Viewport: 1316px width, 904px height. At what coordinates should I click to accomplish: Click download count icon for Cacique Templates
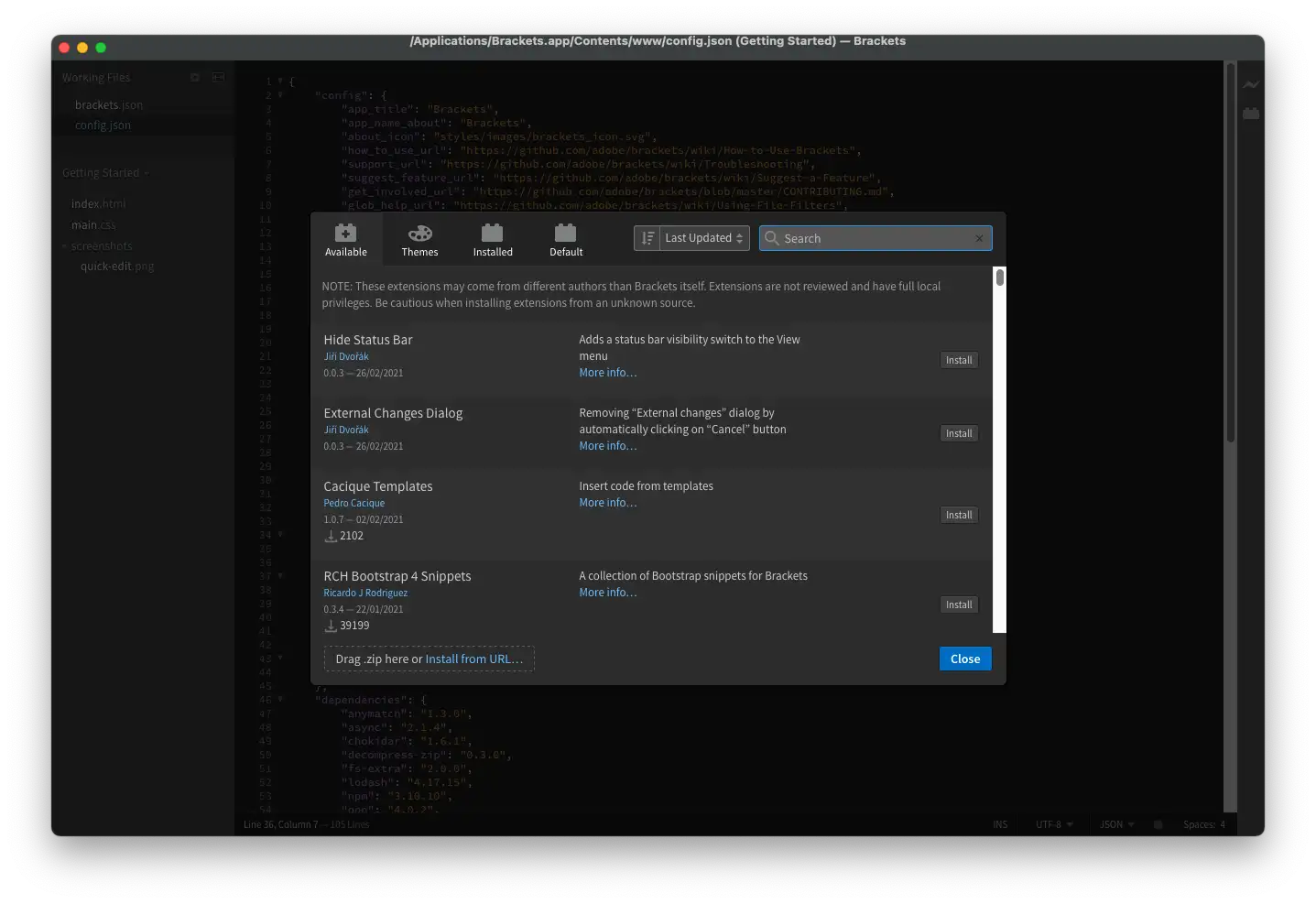point(331,537)
